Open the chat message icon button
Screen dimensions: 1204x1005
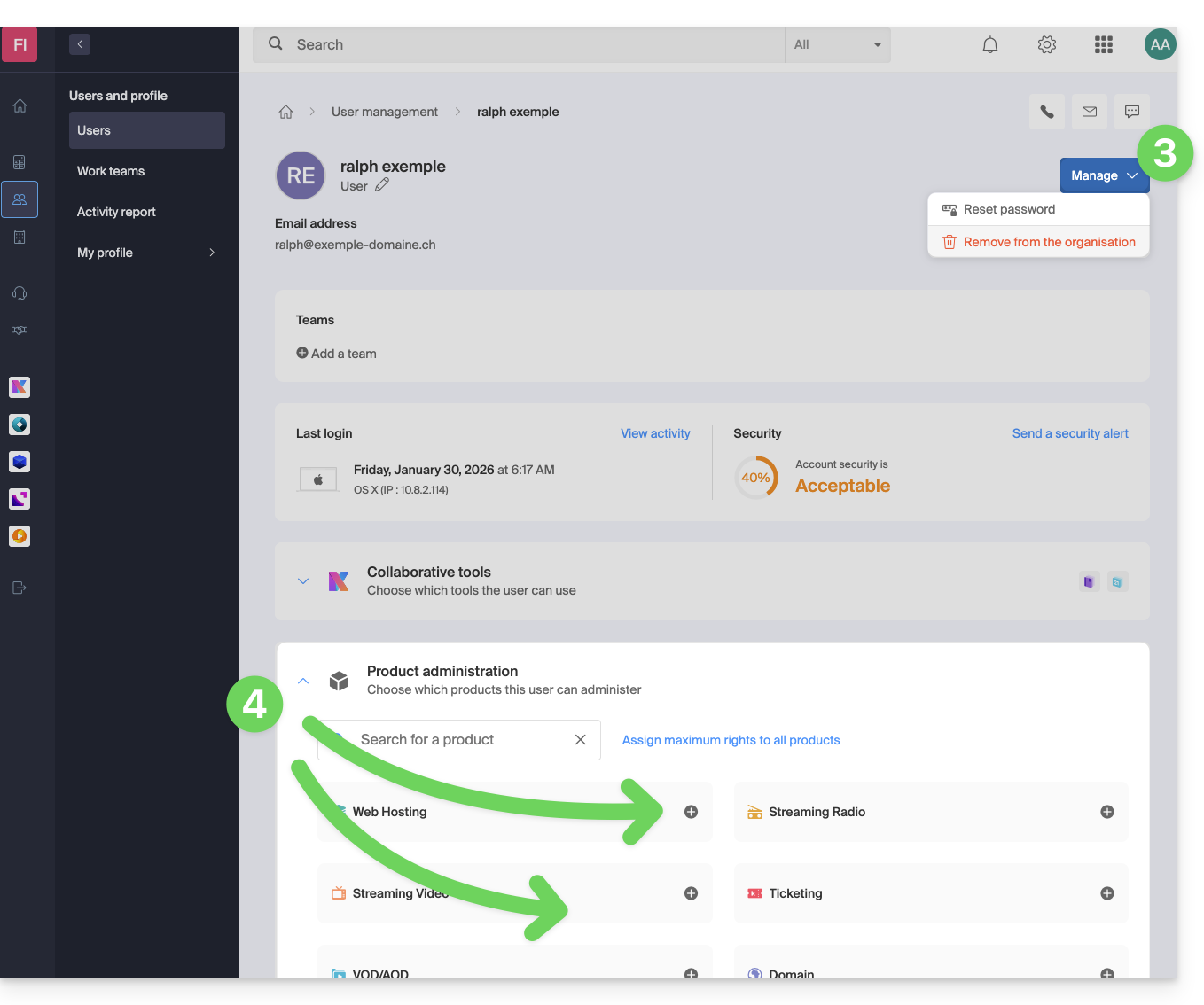(x=1132, y=112)
